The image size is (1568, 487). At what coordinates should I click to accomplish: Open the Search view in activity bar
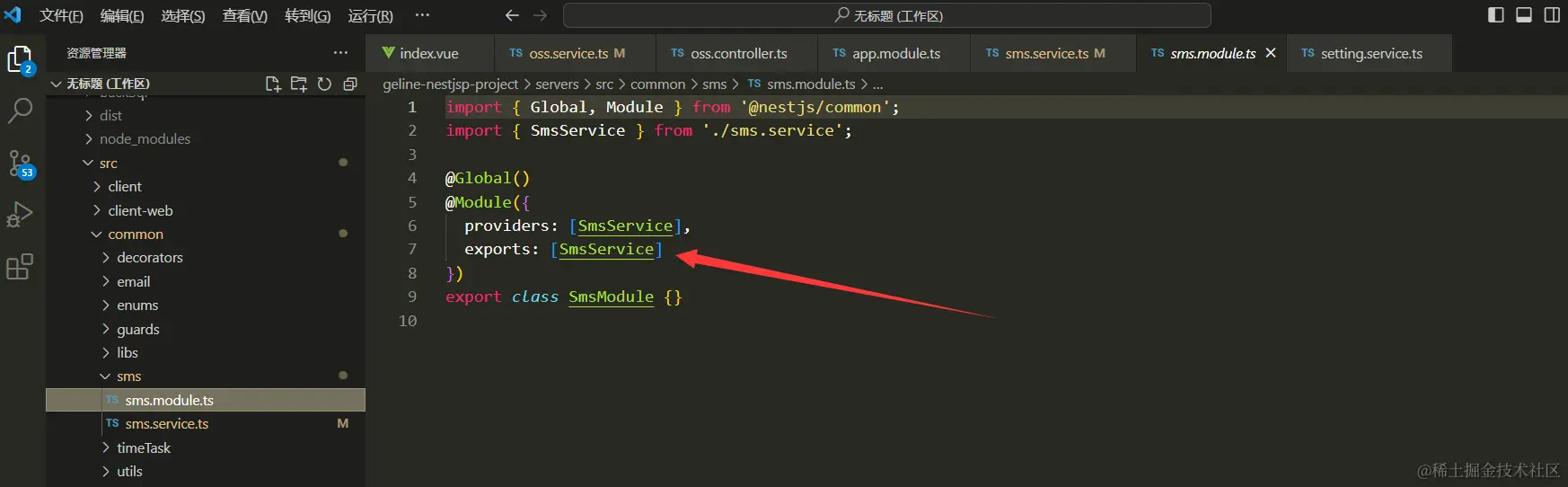[20, 111]
